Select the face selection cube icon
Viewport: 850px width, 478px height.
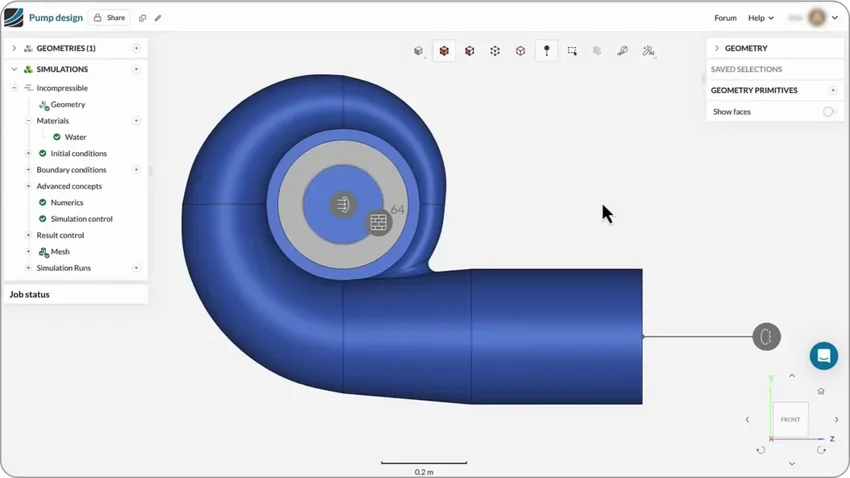[x=469, y=51]
